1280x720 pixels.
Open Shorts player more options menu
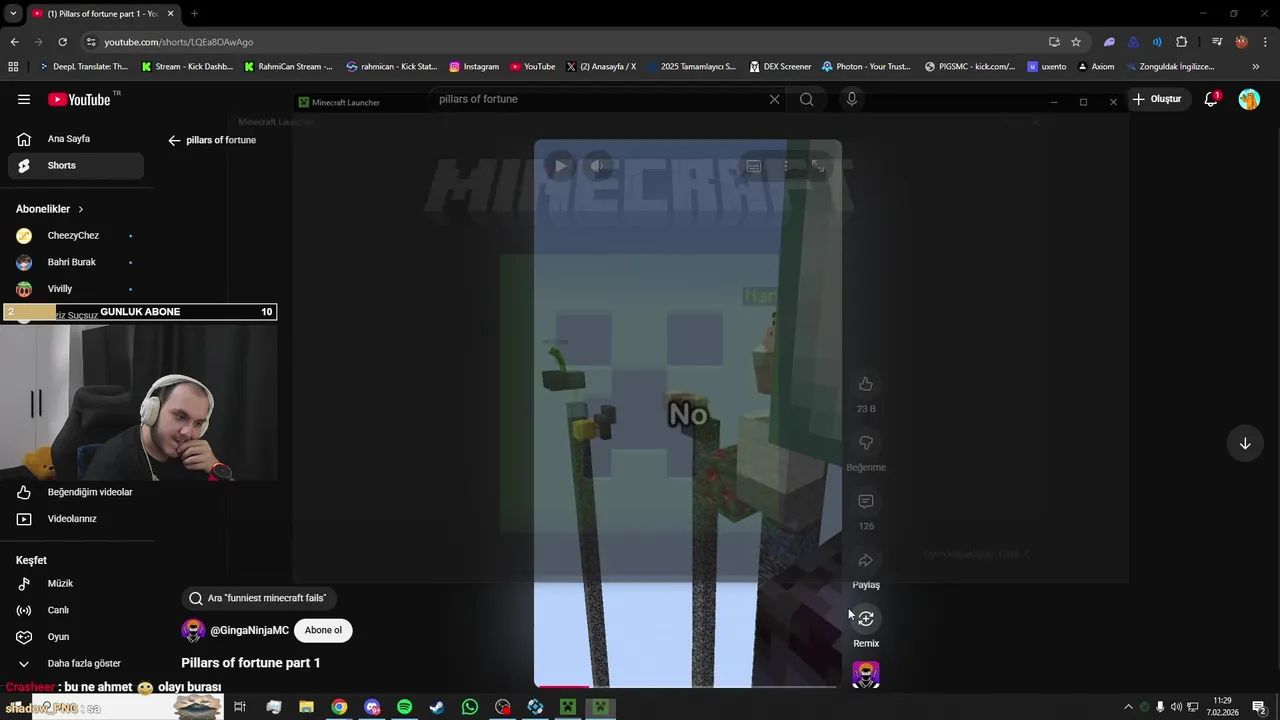(x=786, y=166)
